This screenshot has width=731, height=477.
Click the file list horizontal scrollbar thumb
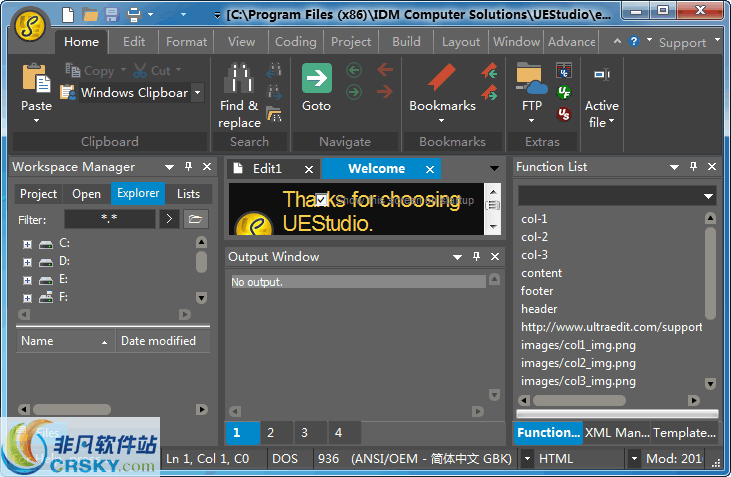pos(71,409)
